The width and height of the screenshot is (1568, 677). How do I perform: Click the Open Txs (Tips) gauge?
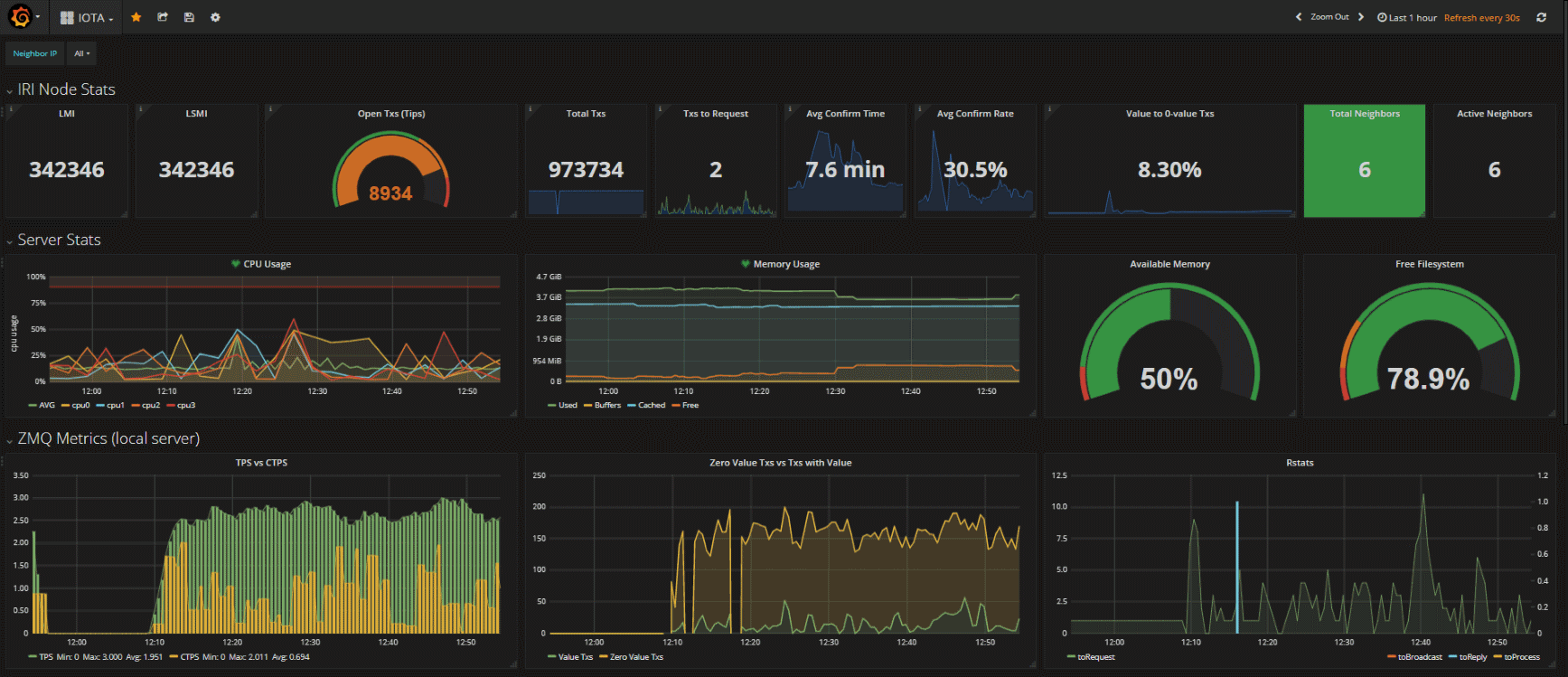click(390, 170)
